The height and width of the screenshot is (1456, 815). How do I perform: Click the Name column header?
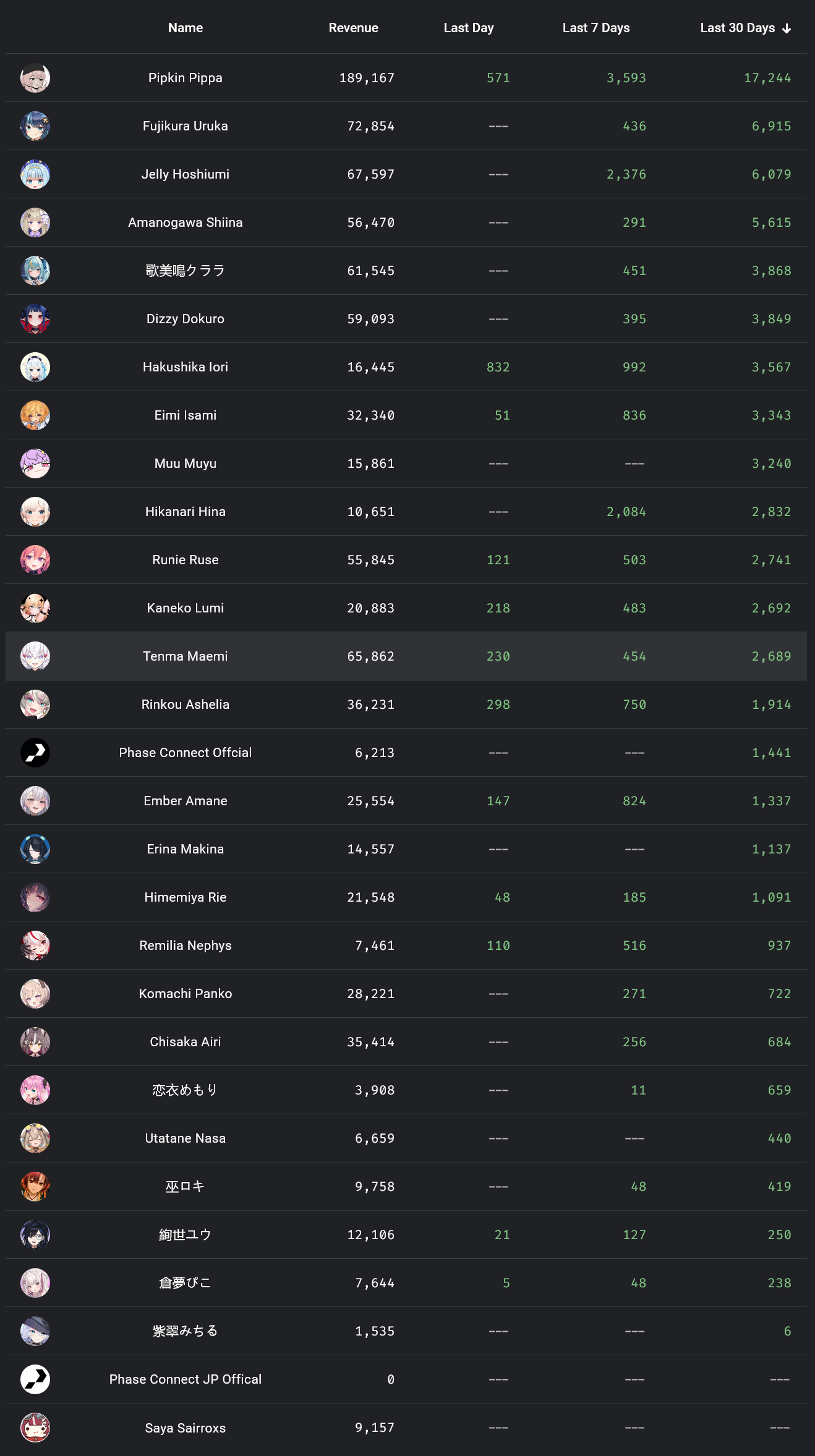[186, 28]
